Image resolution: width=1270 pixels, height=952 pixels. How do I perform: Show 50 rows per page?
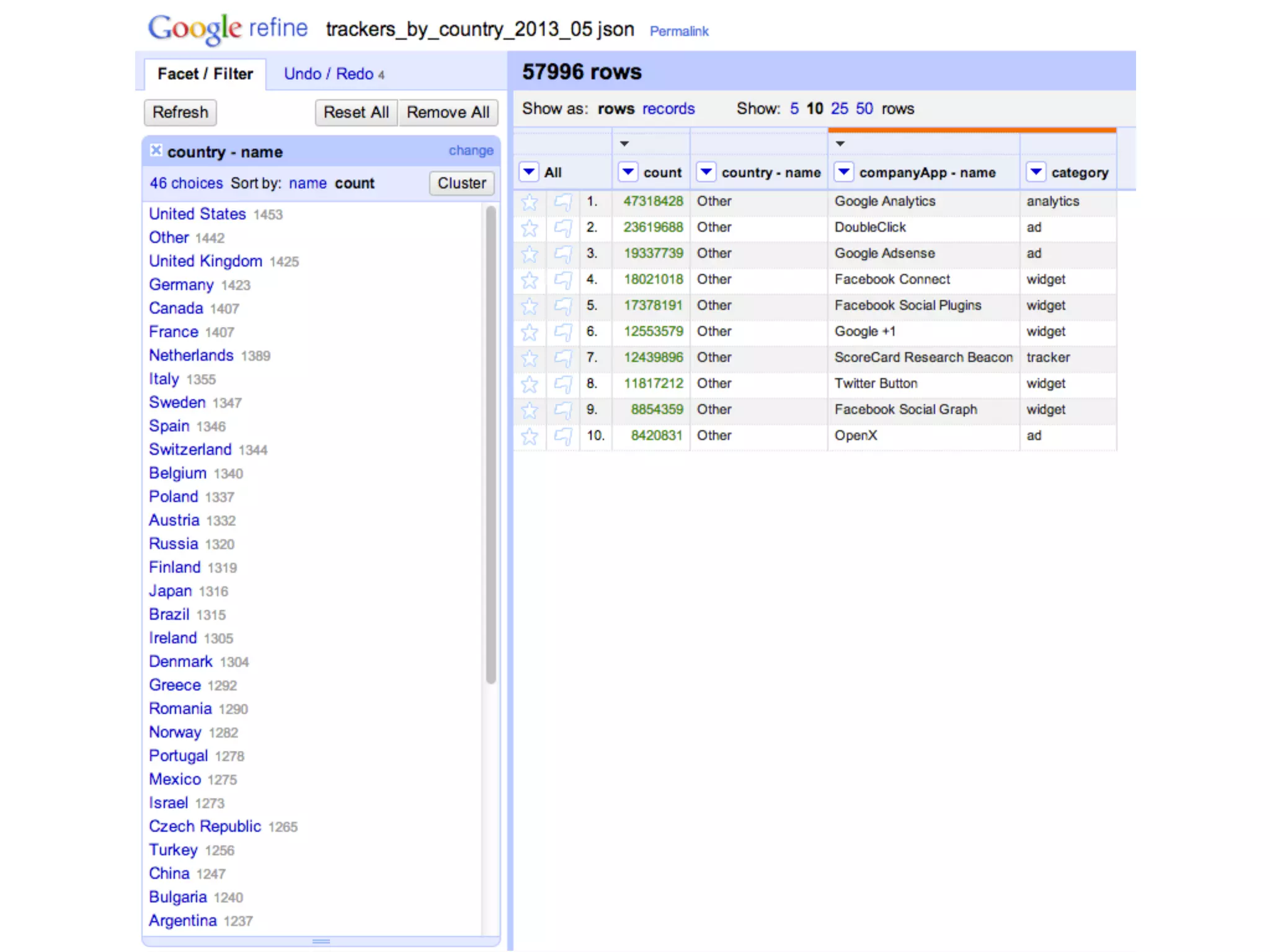(864, 108)
